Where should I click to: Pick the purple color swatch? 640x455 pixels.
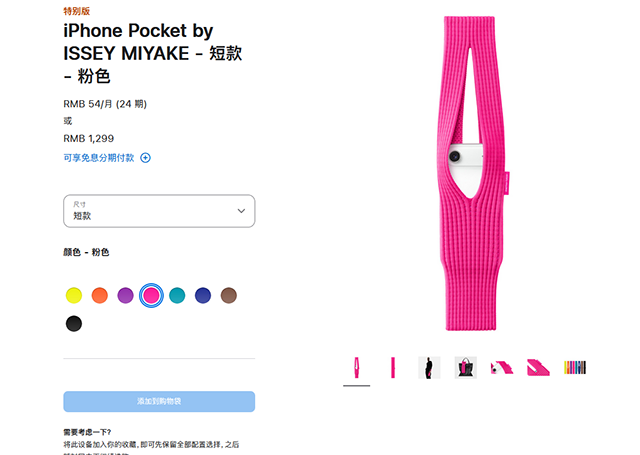point(125,295)
